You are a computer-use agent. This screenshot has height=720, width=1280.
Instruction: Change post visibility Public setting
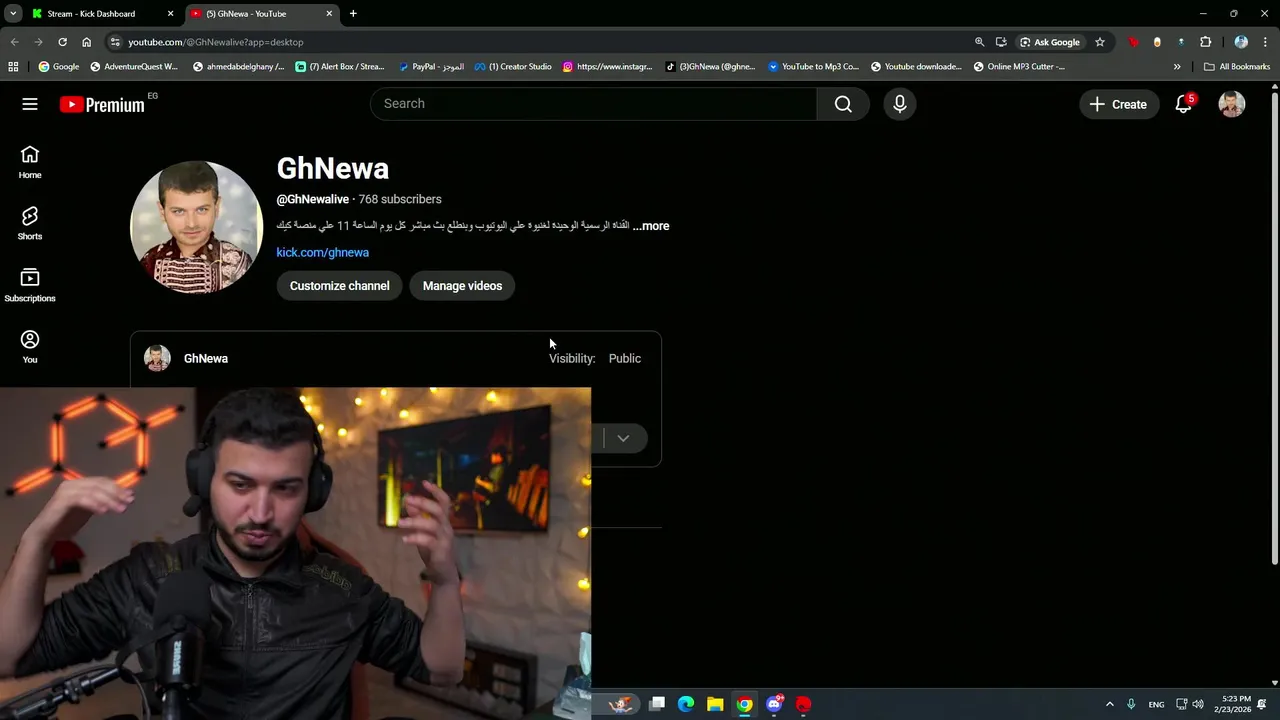tap(625, 358)
